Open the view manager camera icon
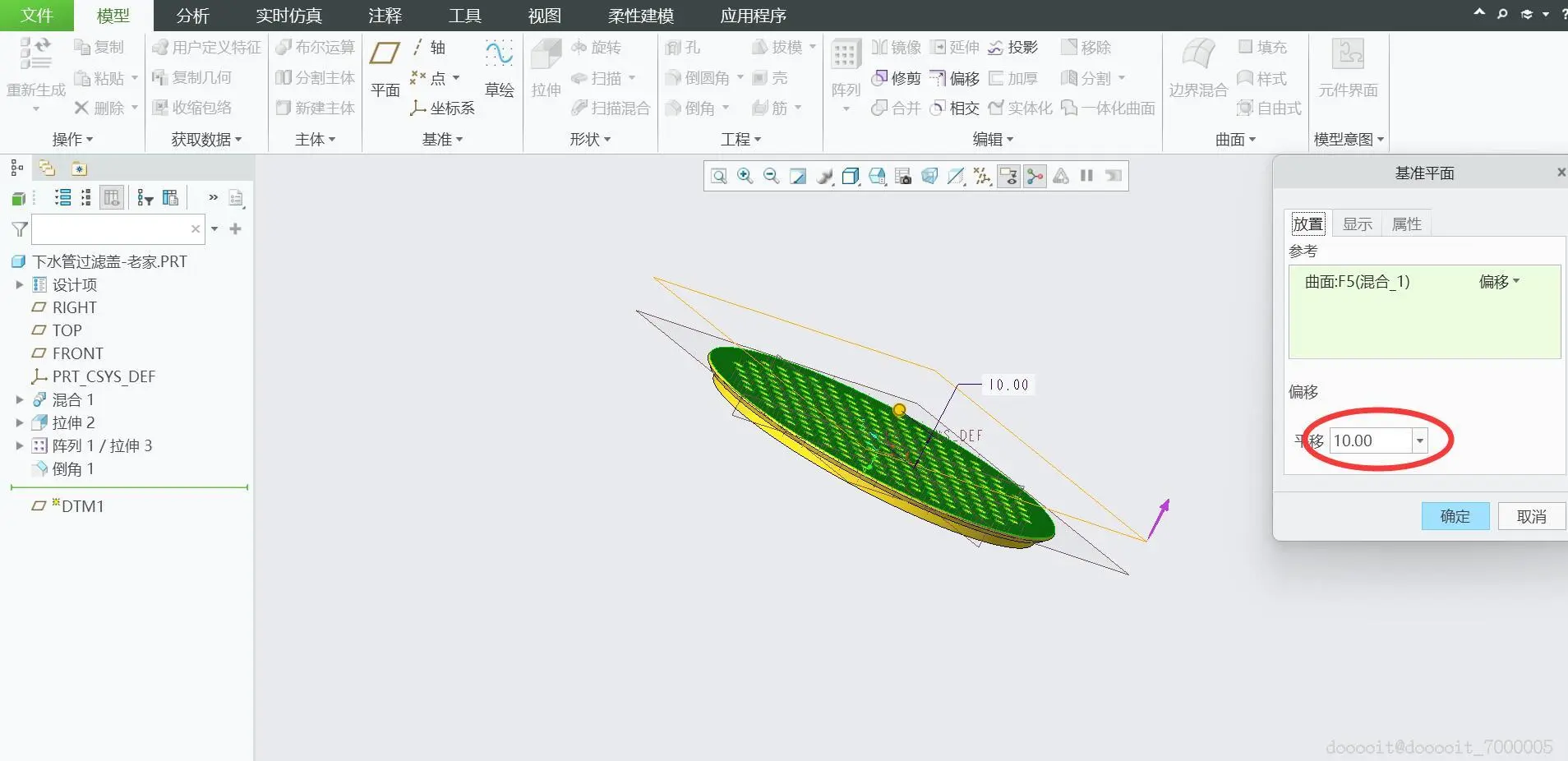The width and height of the screenshot is (1568, 761). point(903,176)
